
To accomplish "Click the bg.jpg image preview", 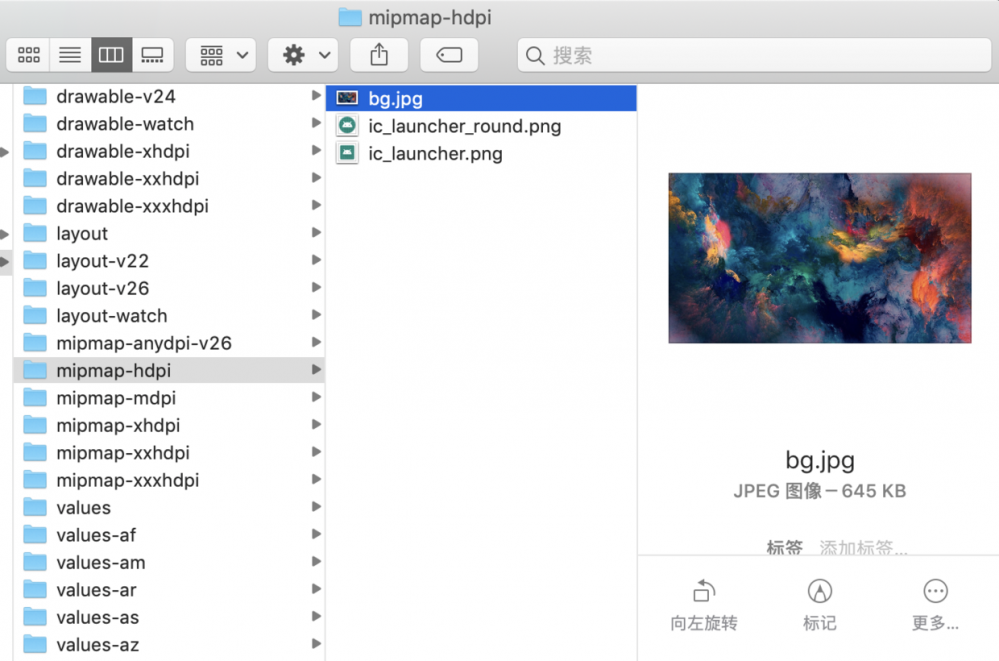I will 819,258.
